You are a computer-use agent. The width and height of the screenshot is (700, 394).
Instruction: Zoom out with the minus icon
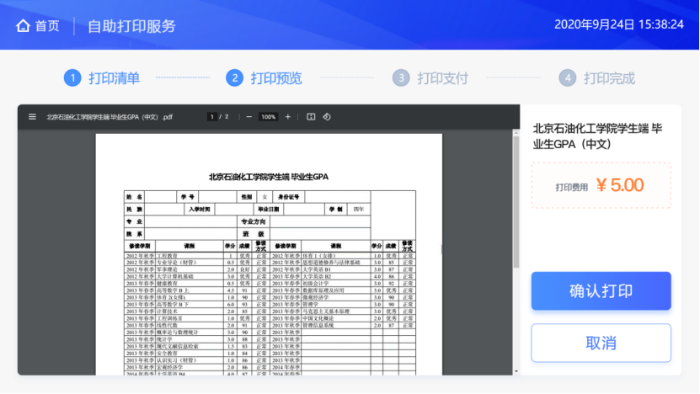(249, 117)
